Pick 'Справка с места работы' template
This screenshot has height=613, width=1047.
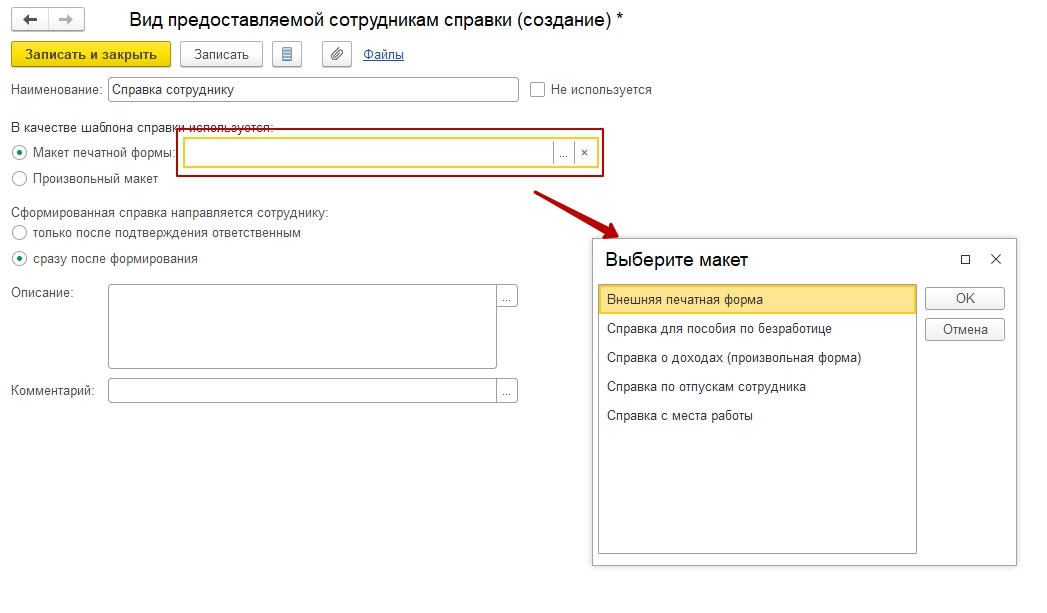point(680,416)
